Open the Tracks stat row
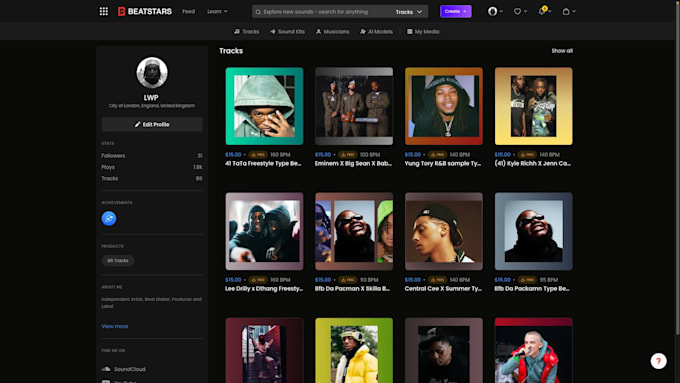 [x=152, y=178]
